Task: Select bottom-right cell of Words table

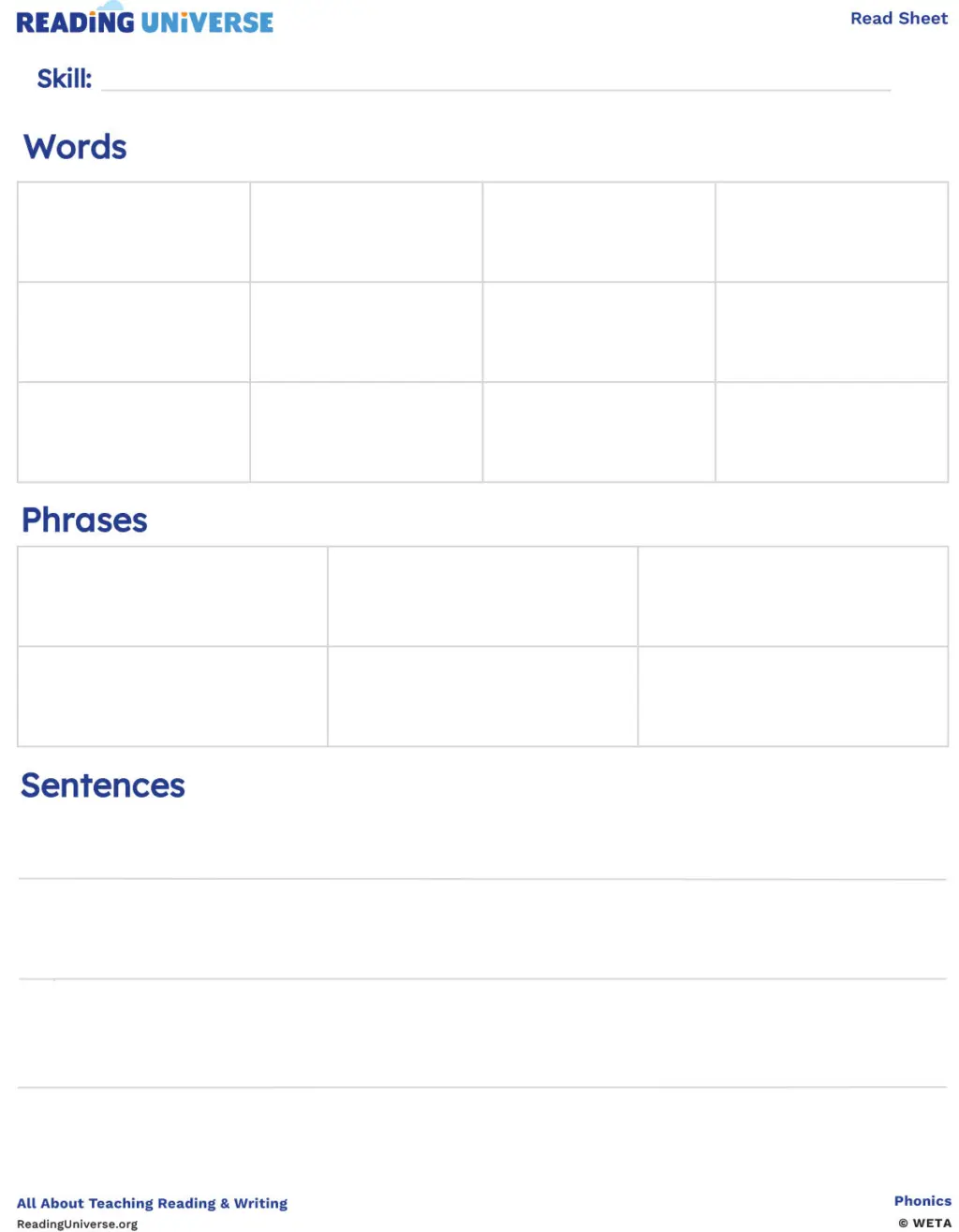Action: click(x=832, y=433)
